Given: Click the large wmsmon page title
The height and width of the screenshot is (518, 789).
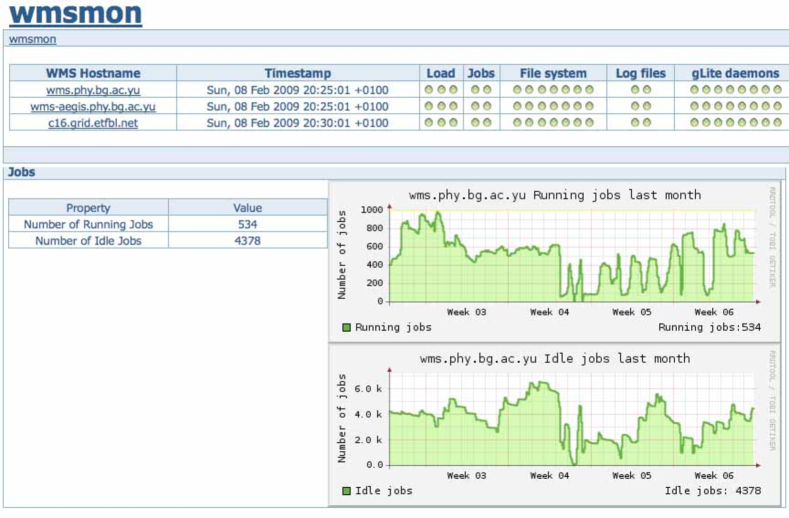Looking at the screenshot, I should [75, 15].
